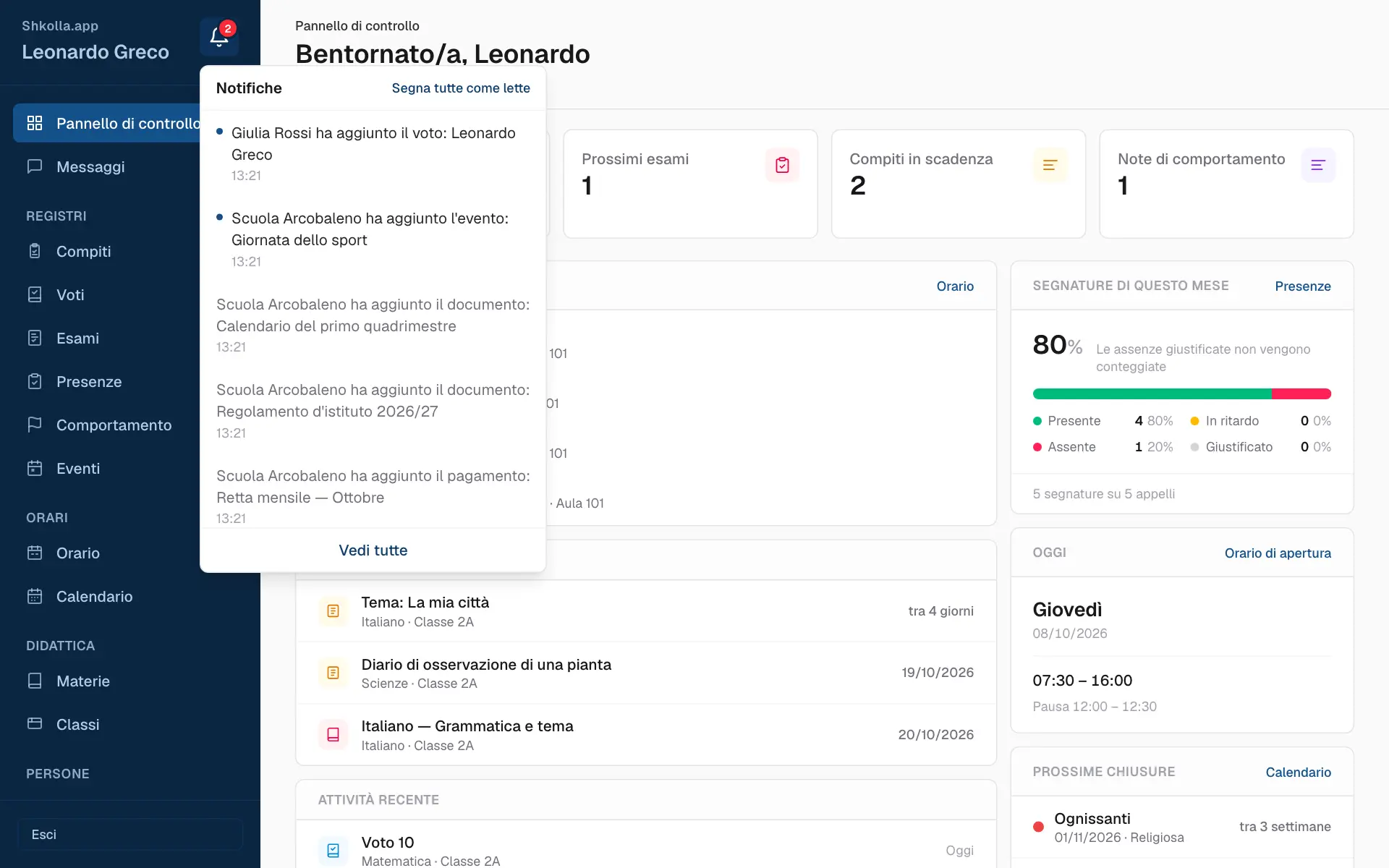Viewport: 1389px width, 868px height.
Task: Click the Tema: La mia città homework icon
Action: [333, 611]
